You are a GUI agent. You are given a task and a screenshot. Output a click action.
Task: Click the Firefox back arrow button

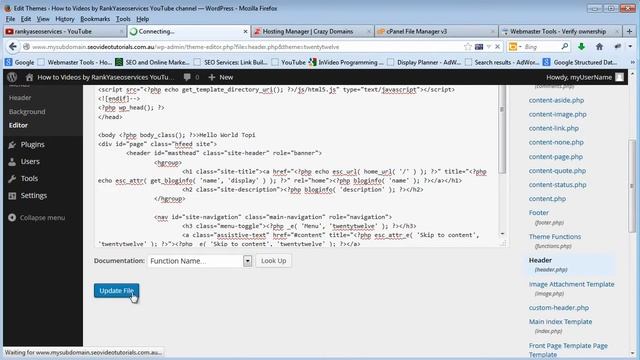pyautogui.click(x=13, y=47)
